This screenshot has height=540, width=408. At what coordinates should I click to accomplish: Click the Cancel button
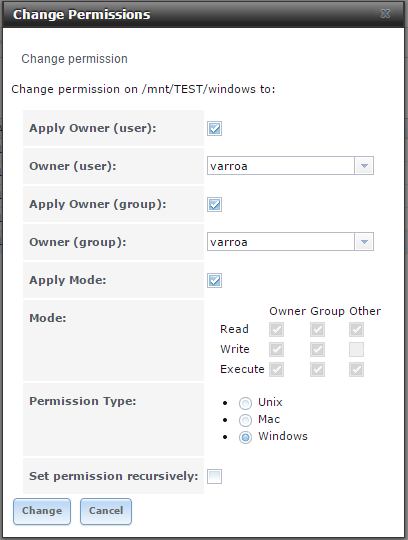pyautogui.click(x=106, y=511)
